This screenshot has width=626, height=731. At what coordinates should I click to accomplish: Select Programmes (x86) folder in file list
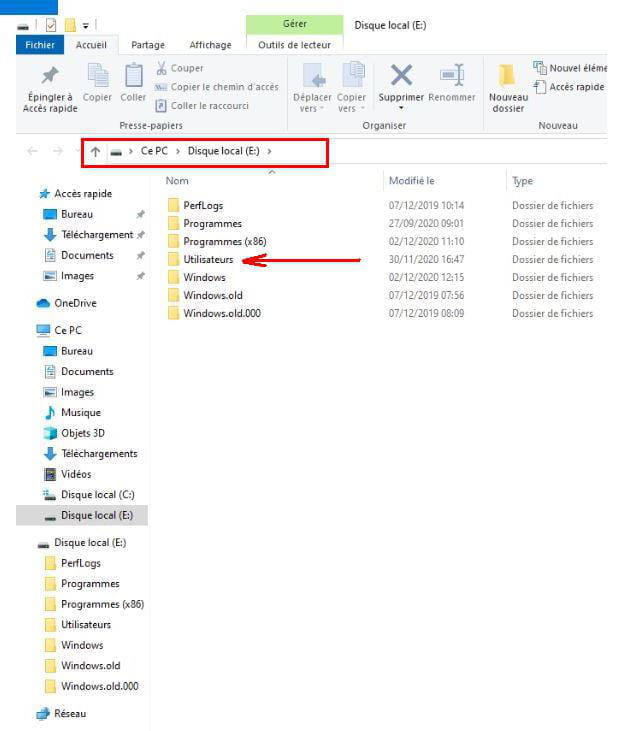[225, 241]
